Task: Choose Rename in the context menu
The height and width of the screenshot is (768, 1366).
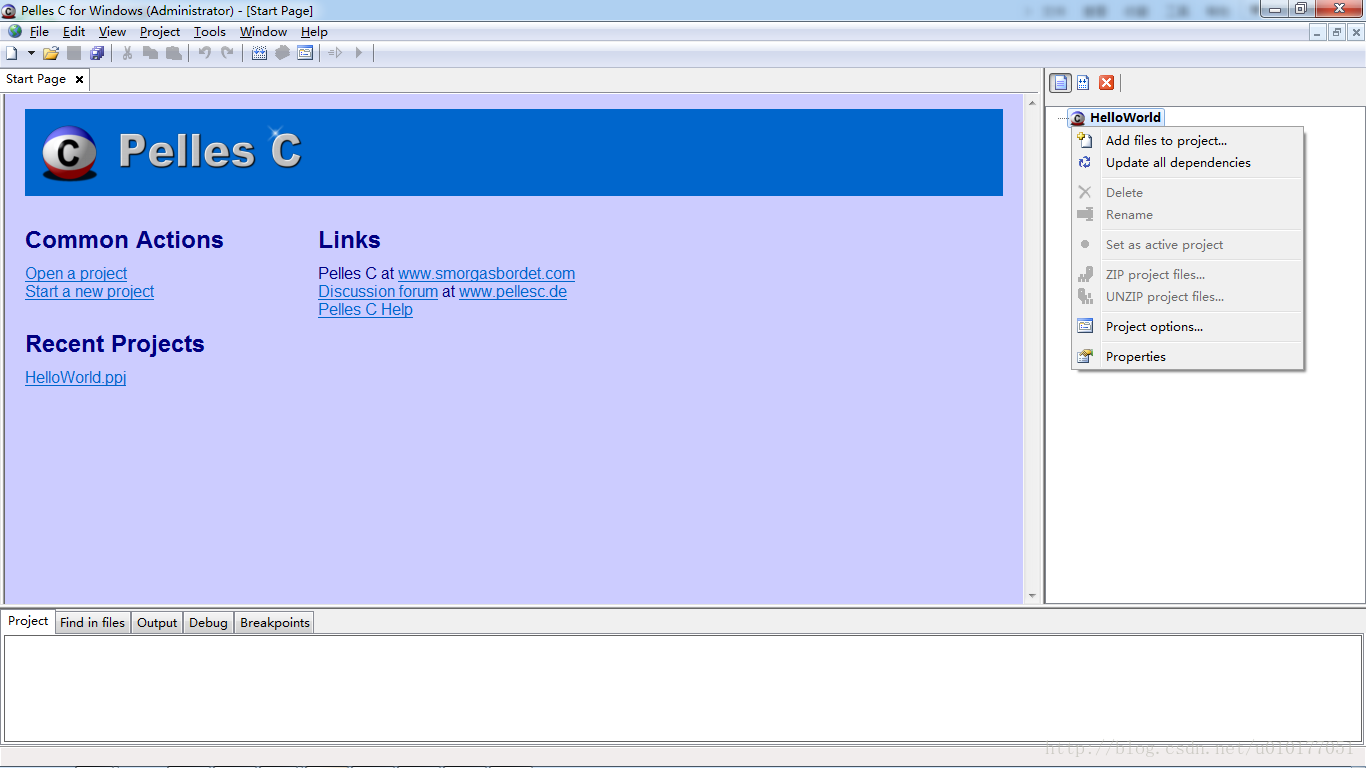Action: point(1188,215)
